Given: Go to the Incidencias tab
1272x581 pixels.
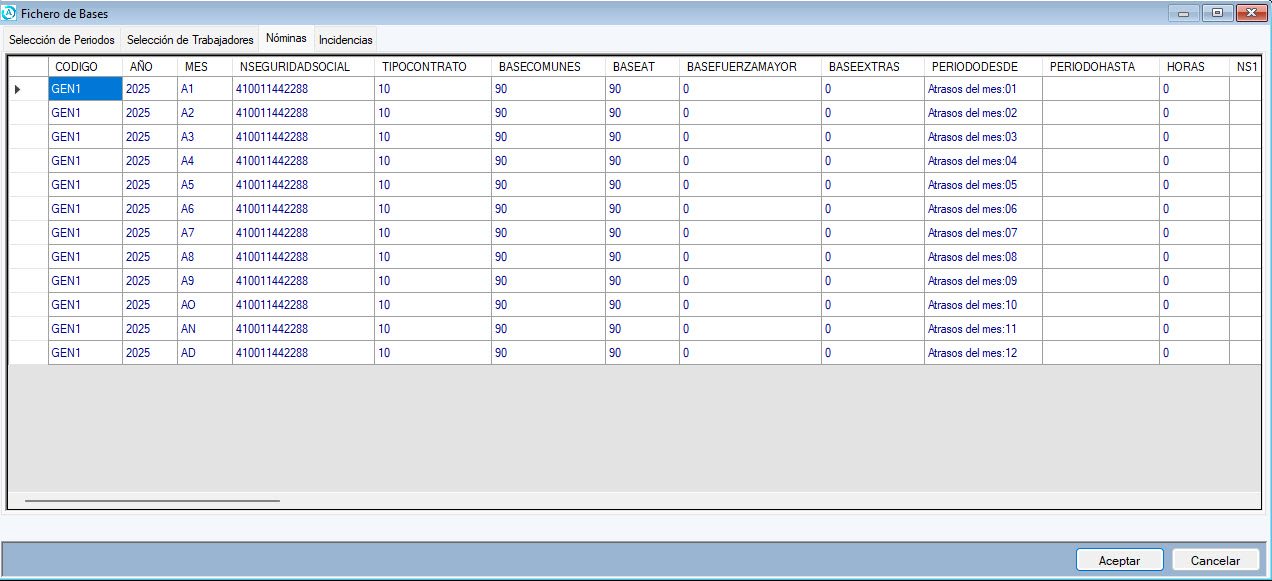Looking at the screenshot, I should (345, 40).
